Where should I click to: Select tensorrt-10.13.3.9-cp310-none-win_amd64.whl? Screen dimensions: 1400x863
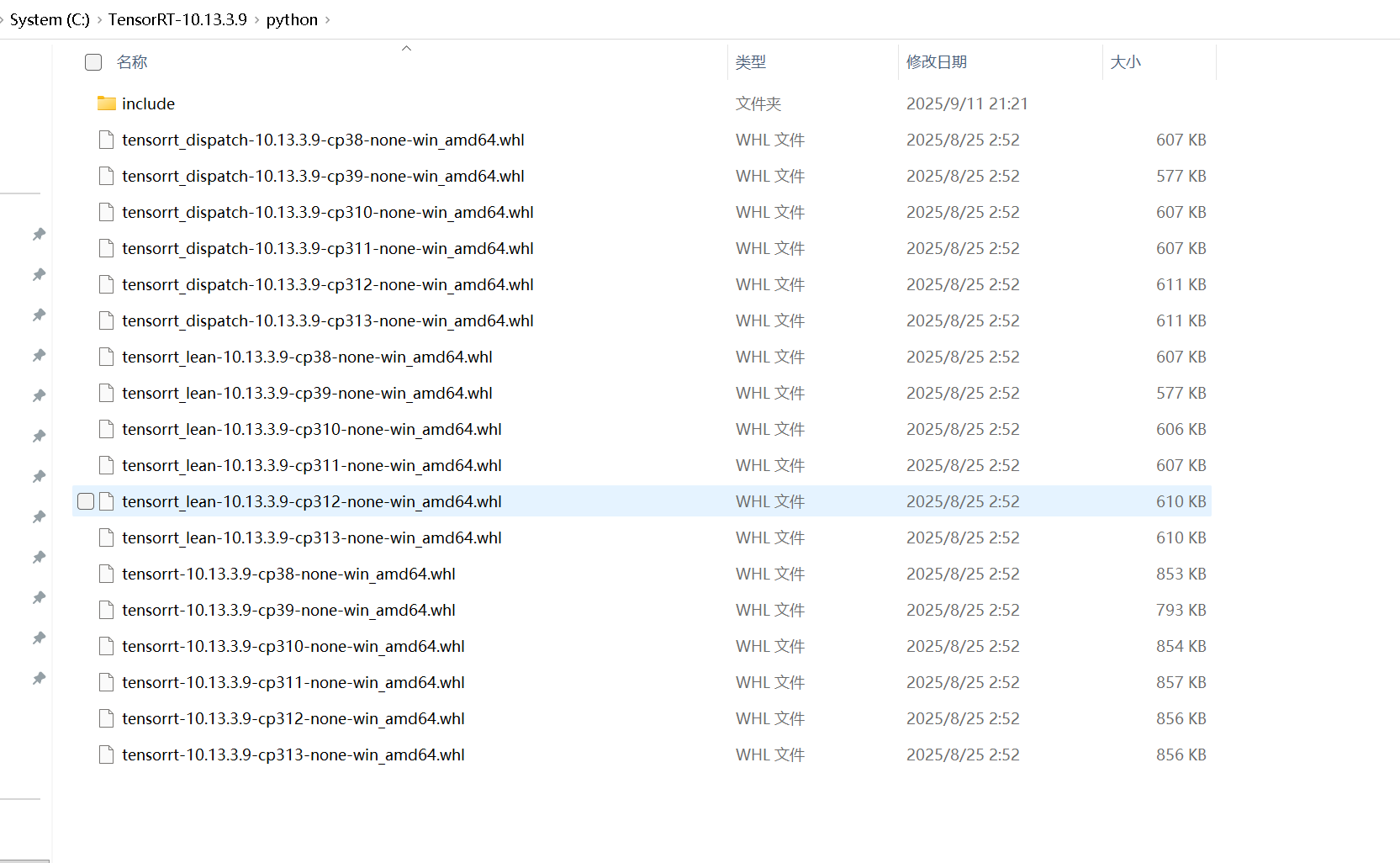293,646
